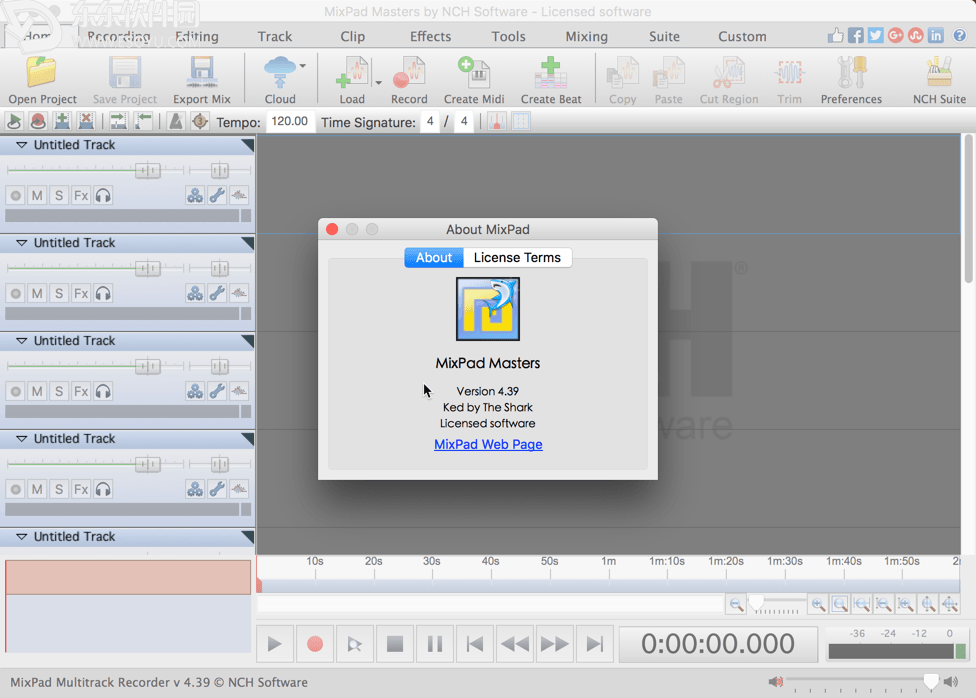
Task: Mute the fourth Untitled Track
Action: point(37,489)
